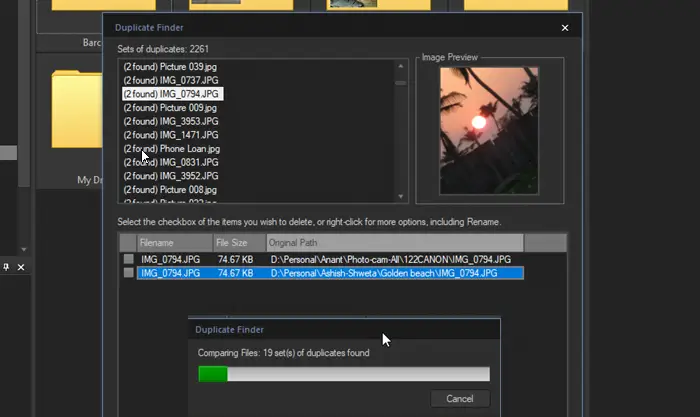Select the Phone Loan.jpg duplicate set
The height and width of the screenshot is (417, 700).
pyautogui.click(x=171, y=149)
